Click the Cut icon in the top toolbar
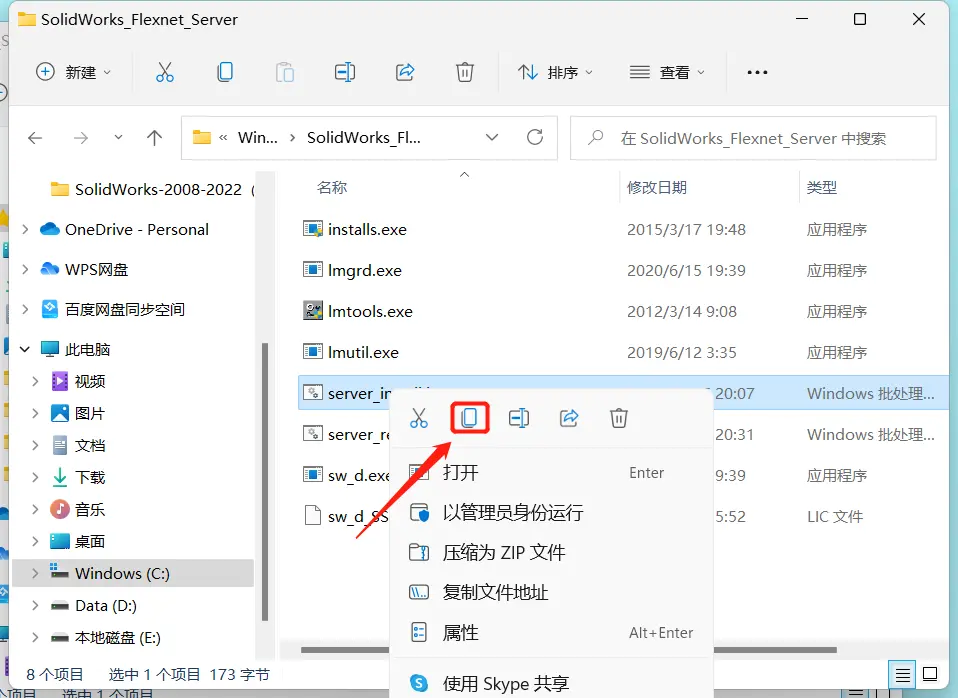958x698 pixels. coord(164,72)
